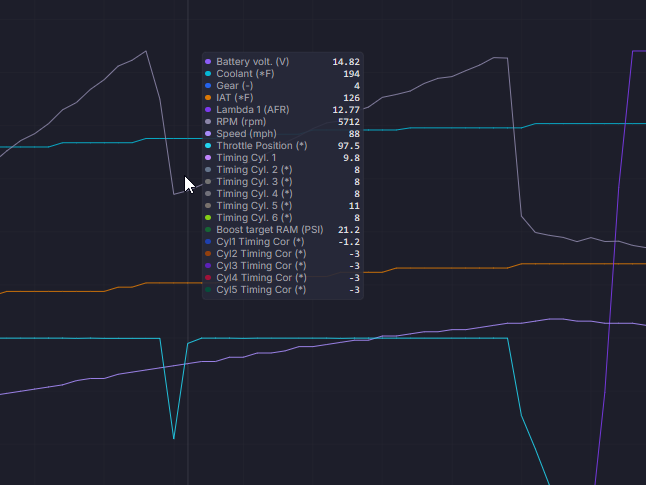Select the RPM (rpm) tooltip row
Viewport: 646px width, 485px height.
(283, 122)
